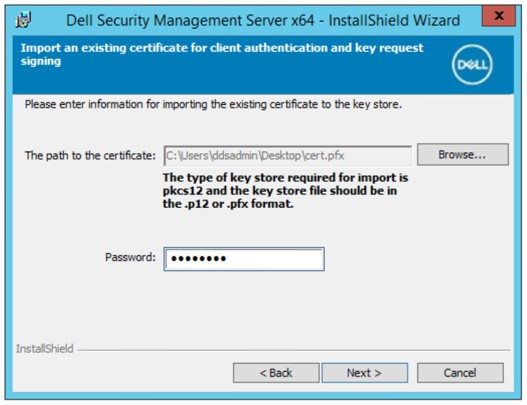Click 'The path to the certificate:' label
The image size is (527, 405).
(90, 156)
